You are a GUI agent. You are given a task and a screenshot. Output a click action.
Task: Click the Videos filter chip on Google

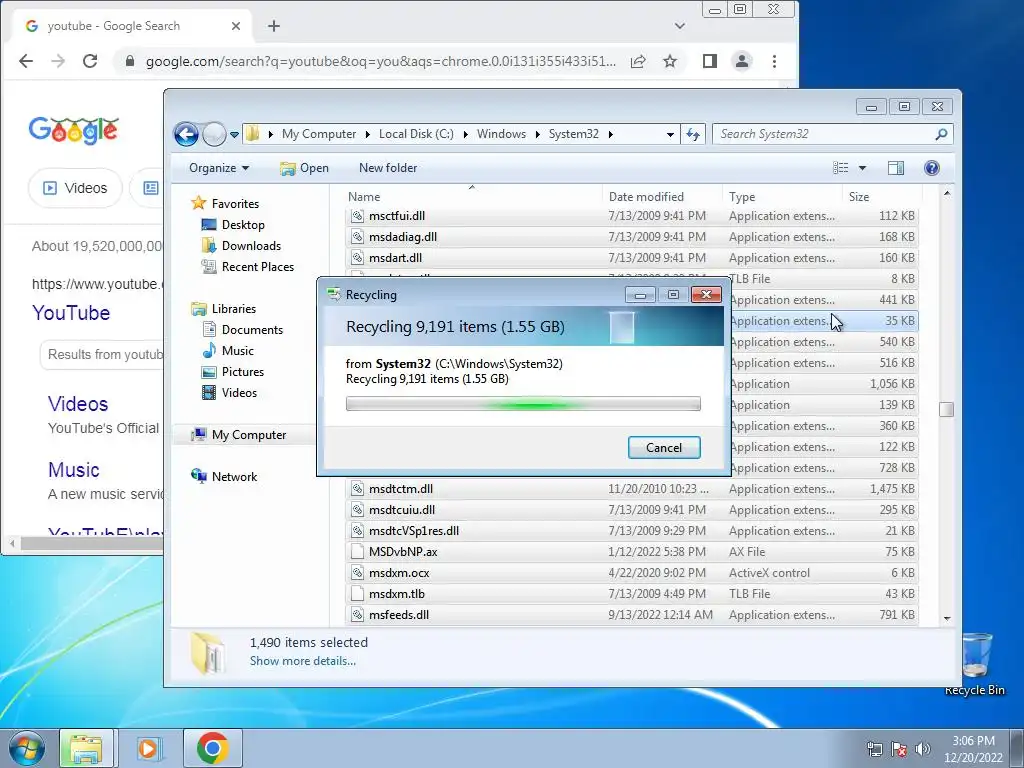tap(75, 188)
